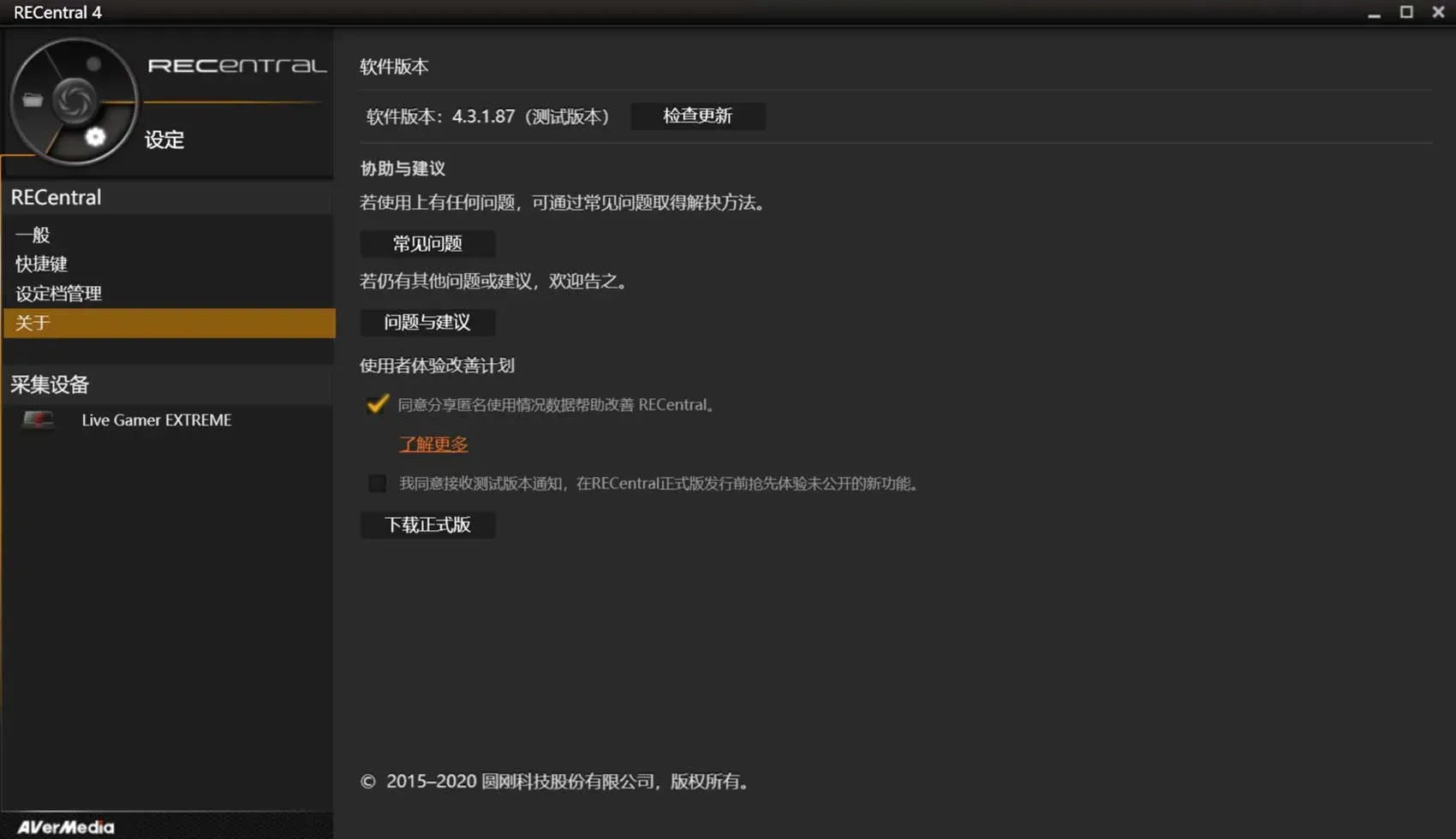The width and height of the screenshot is (1456, 839).
Task: Switch to capture mode via the record dot
Action: tap(93, 64)
